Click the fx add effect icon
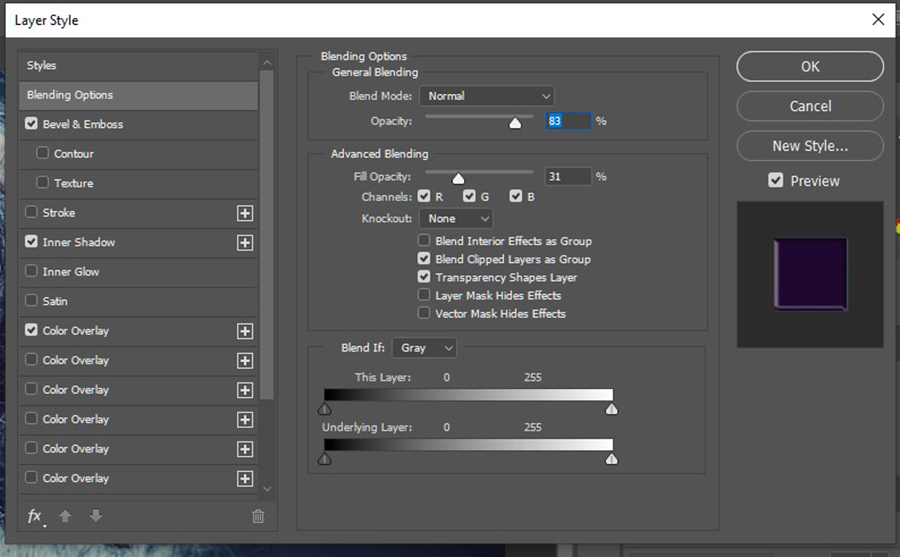Screen dimensions: 900x557 pos(35,516)
